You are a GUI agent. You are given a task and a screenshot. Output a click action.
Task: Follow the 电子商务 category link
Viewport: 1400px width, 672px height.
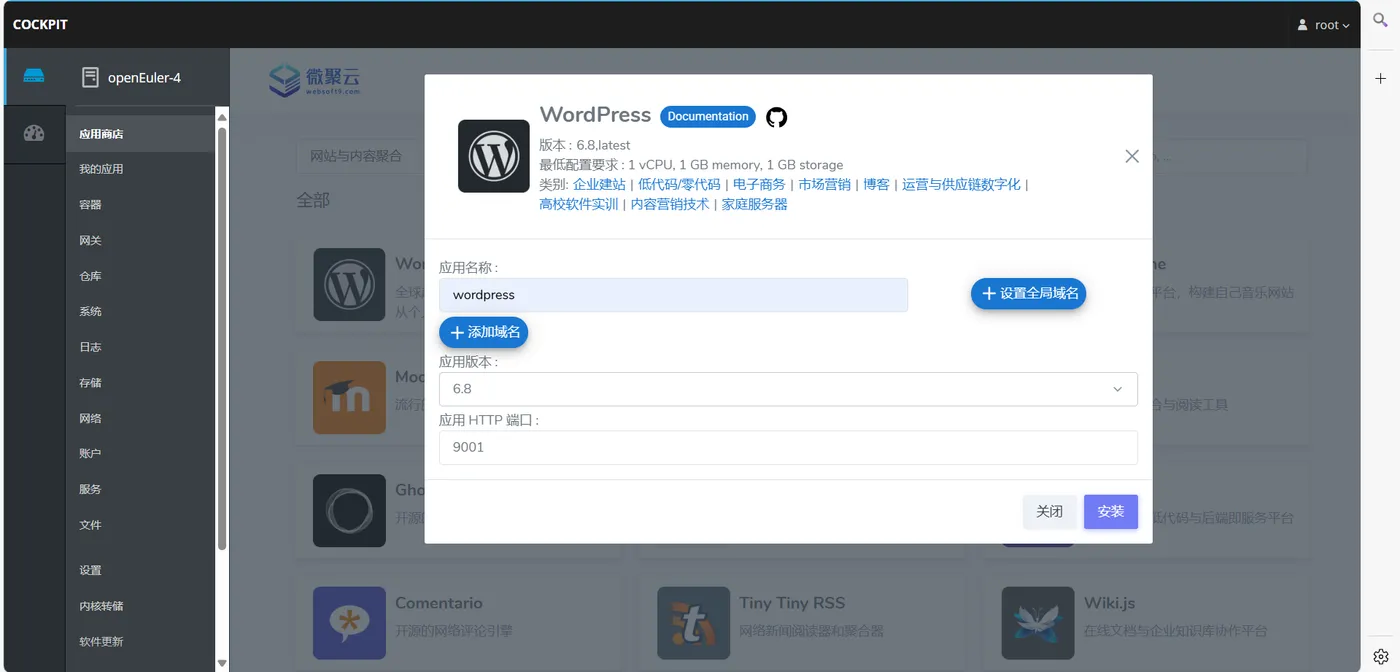point(759,185)
